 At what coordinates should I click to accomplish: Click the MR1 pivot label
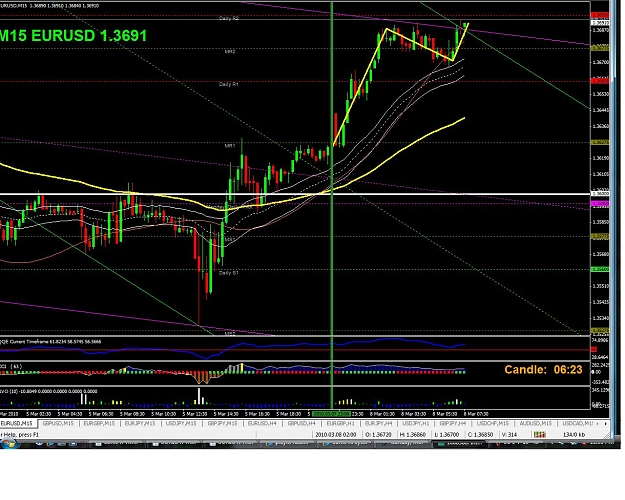230,146
